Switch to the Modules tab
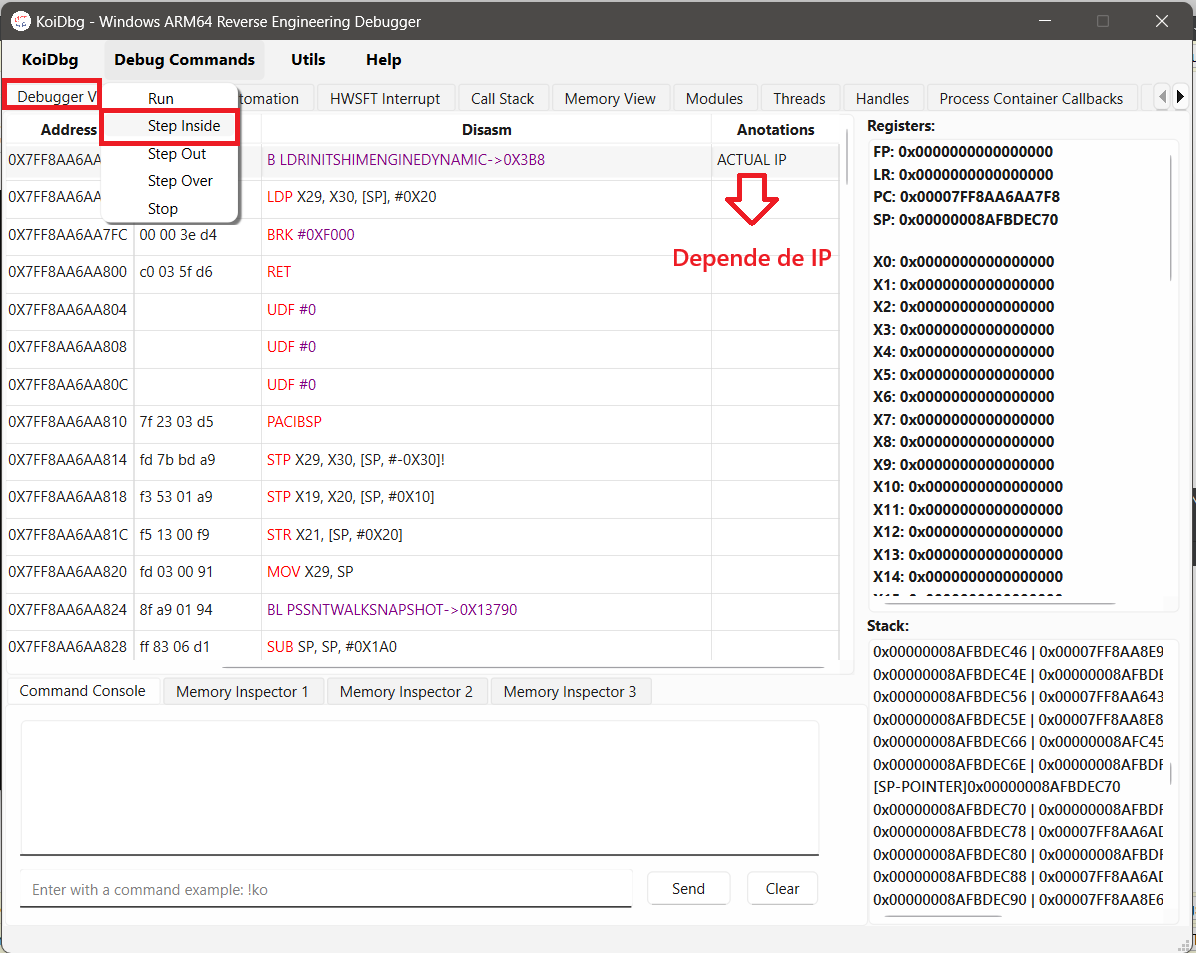This screenshot has height=953, width=1196. point(714,98)
